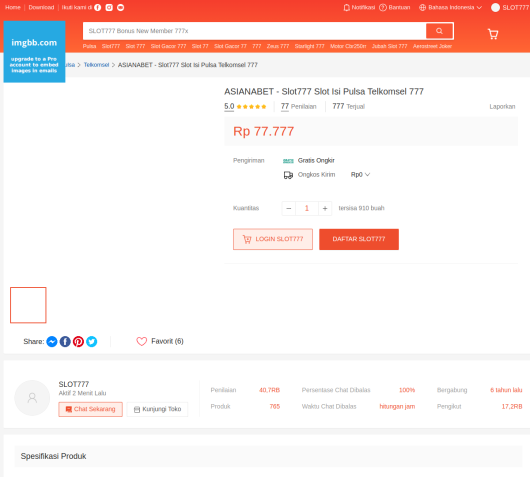Viewport: 530px width, 477px height.
Task: Expand the Ongkos Kirim Rp0 dropdown
Action: tap(360, 175)
